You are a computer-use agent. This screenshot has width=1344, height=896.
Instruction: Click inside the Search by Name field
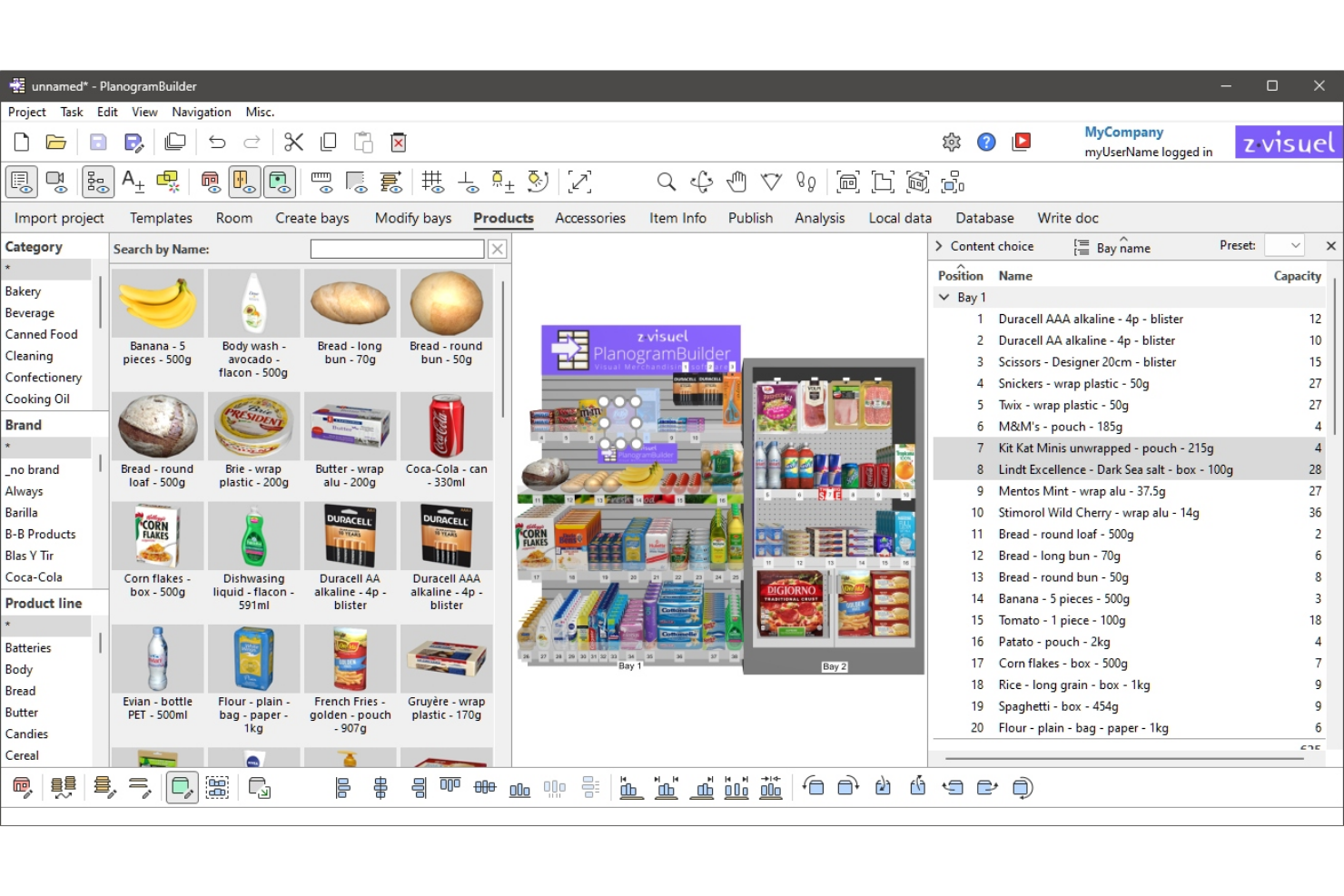tap(397, 248)
